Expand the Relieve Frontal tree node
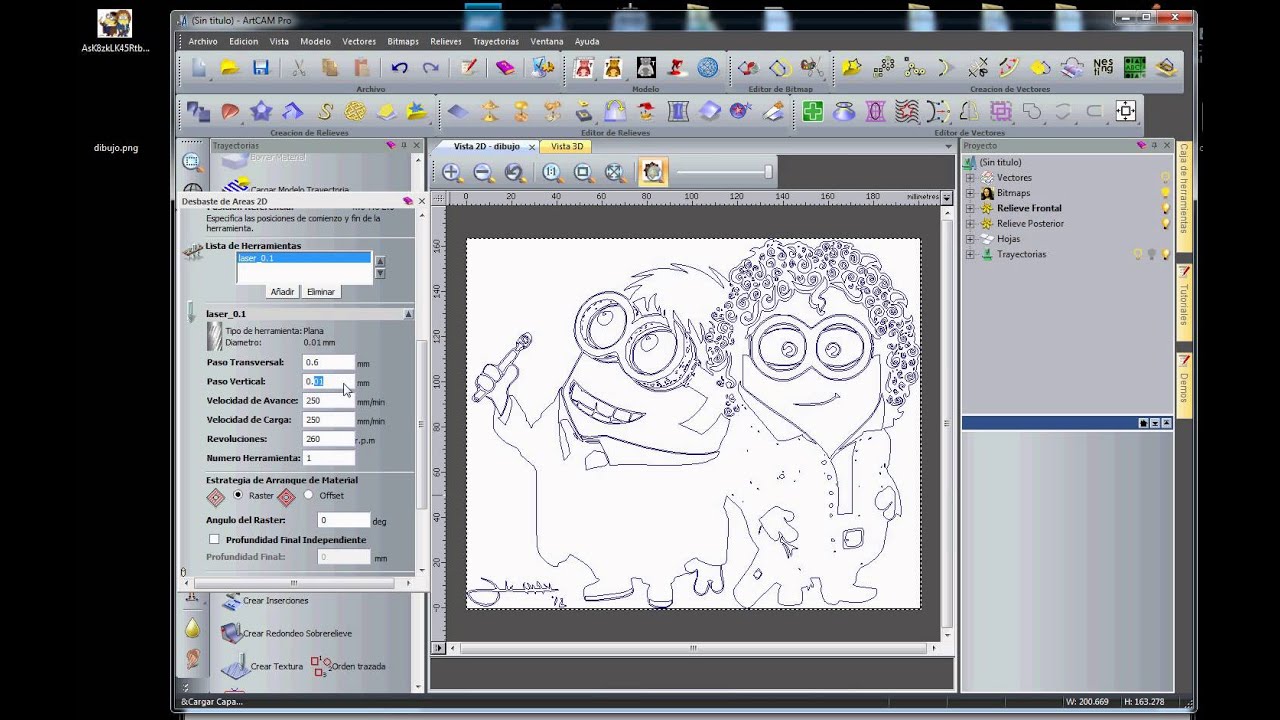This screenshot has height=720, width=1280. coord(969,208)
